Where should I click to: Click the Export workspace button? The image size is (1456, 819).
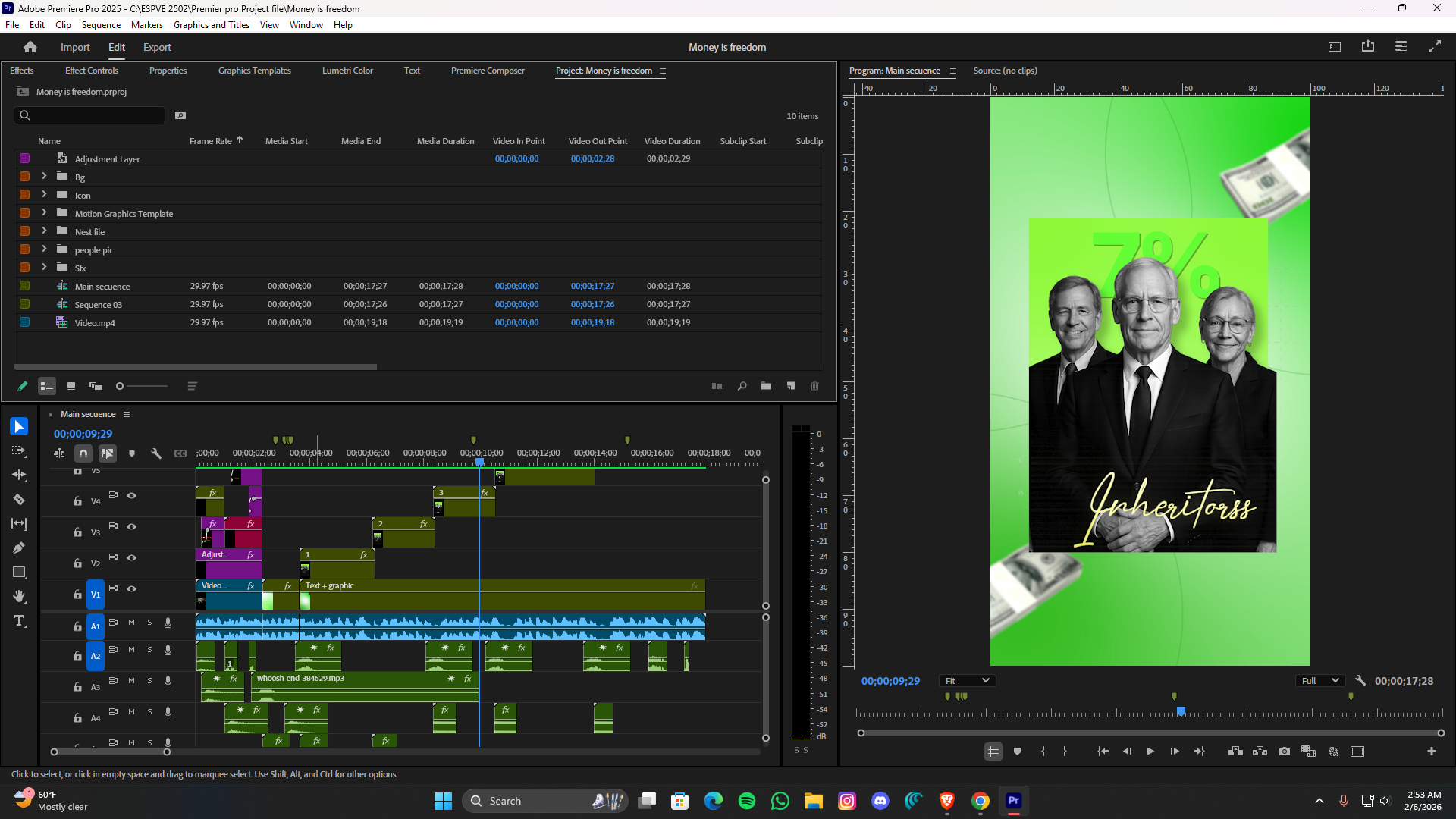tap(157, 47)
